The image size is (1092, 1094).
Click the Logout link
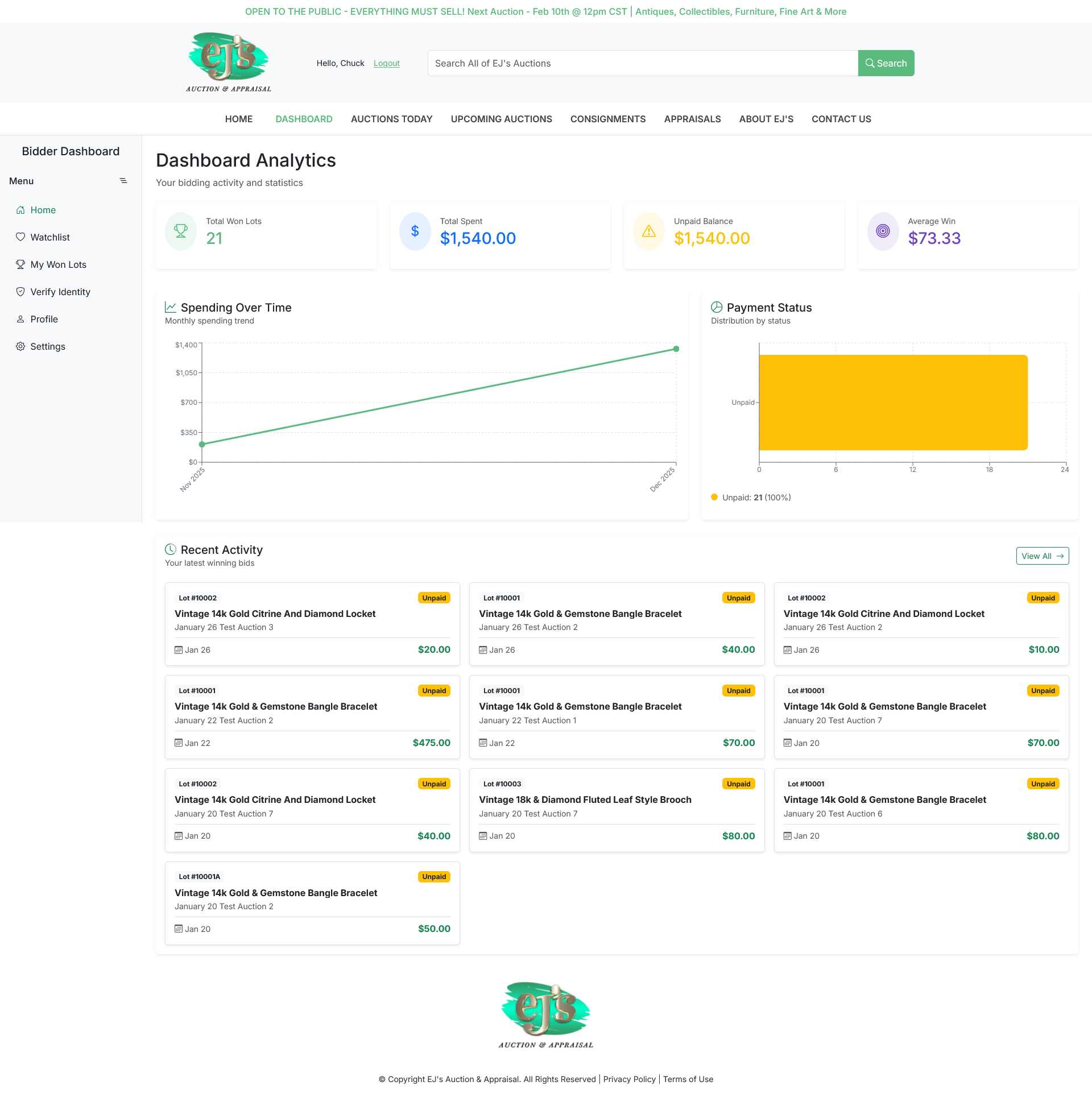[386, 63]
